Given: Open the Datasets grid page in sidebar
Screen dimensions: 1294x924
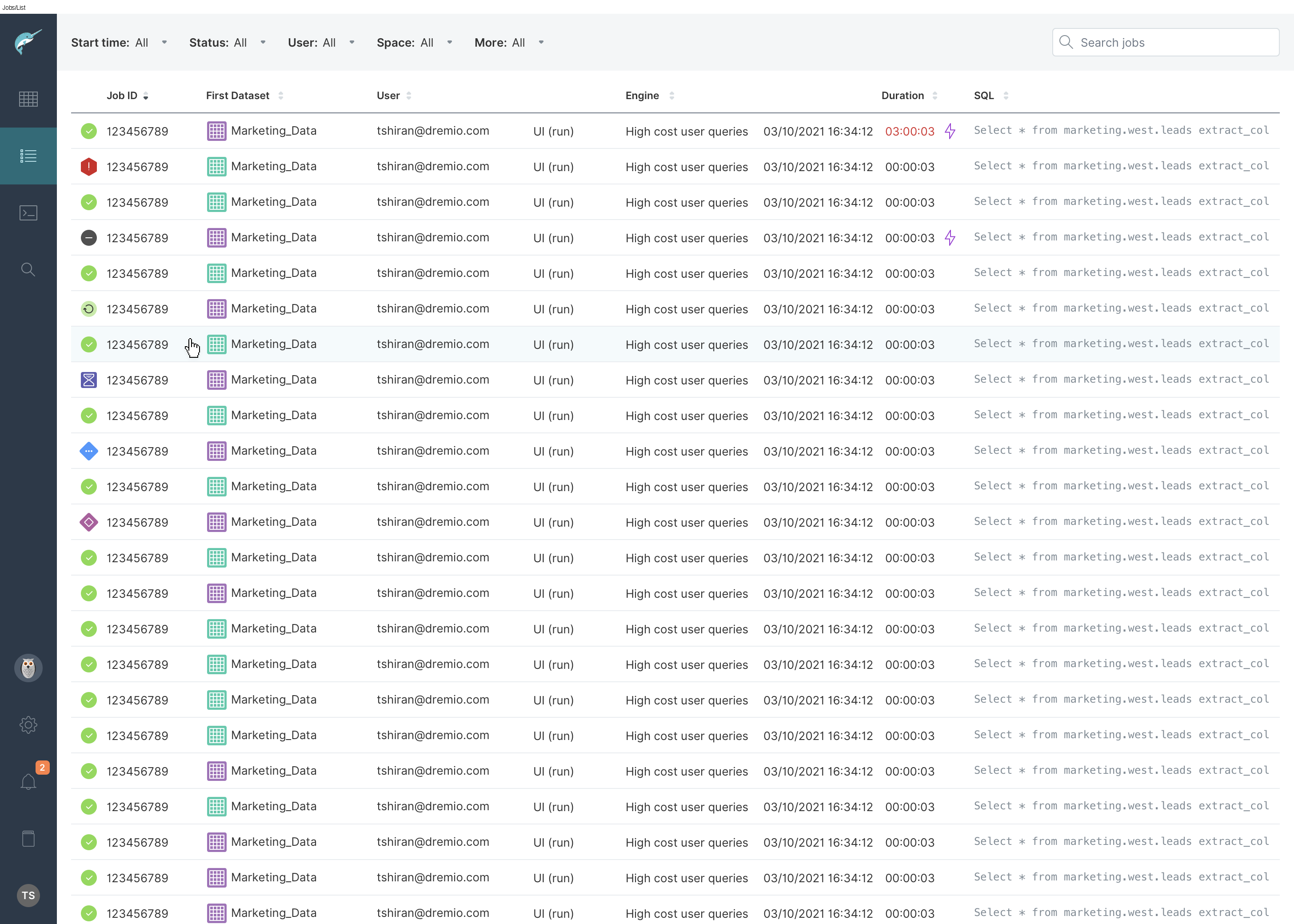Looking at the screenshot, I should (x=28, y=99).
